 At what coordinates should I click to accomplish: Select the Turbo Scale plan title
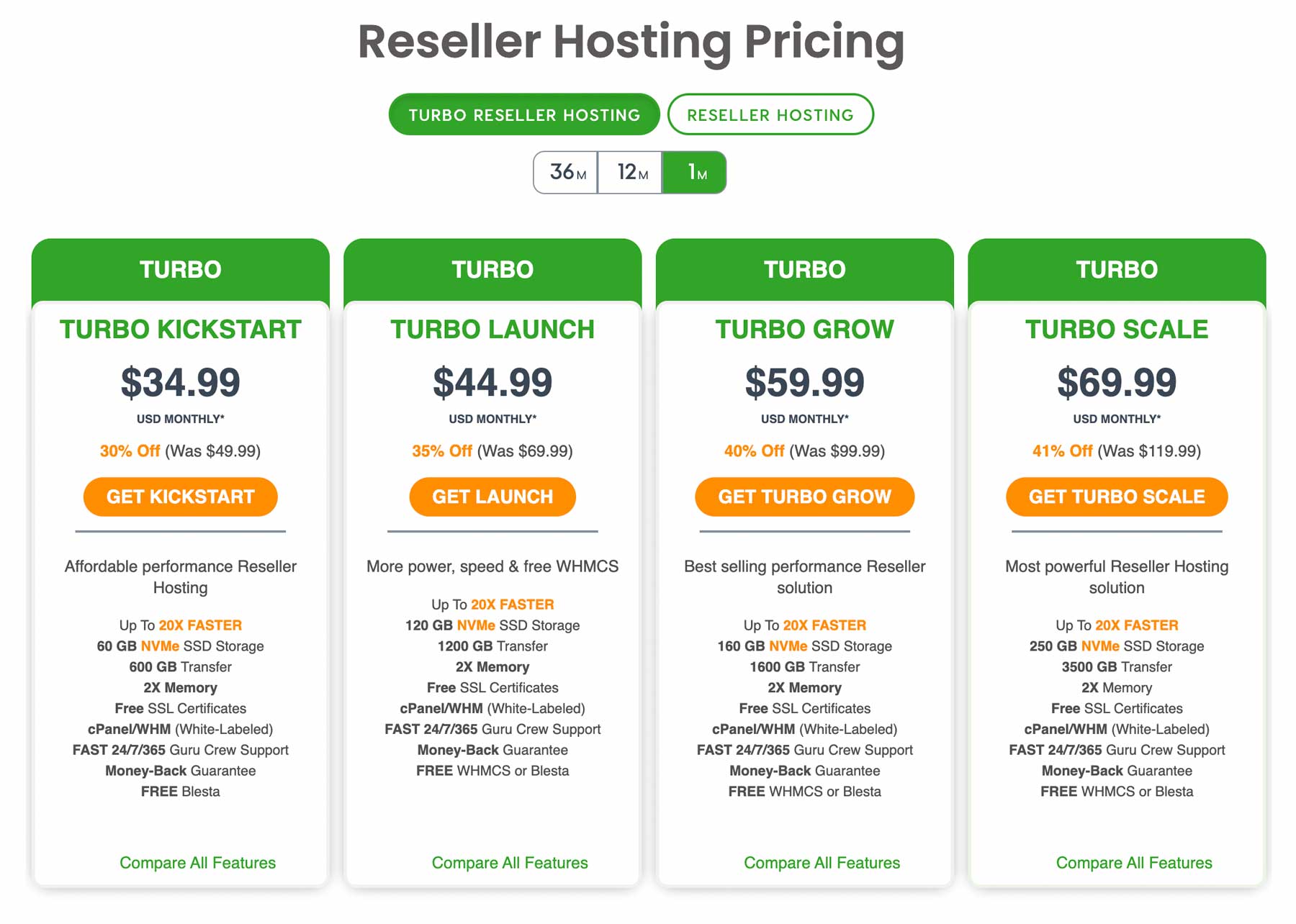coord(1116,329)
